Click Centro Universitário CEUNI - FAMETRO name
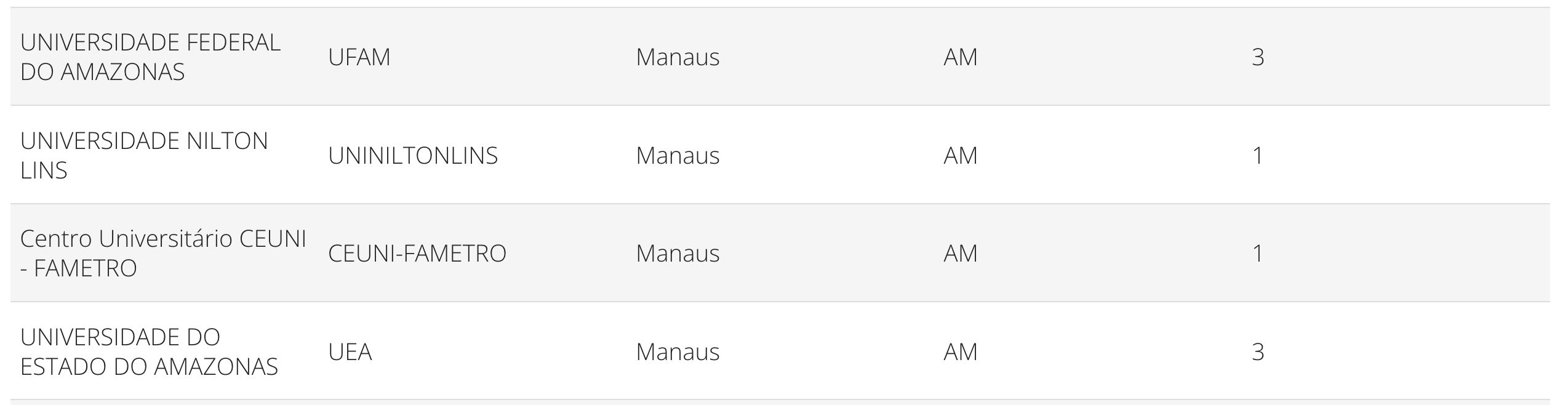Viewport: 1568px width, 405px height. [162, 253]
